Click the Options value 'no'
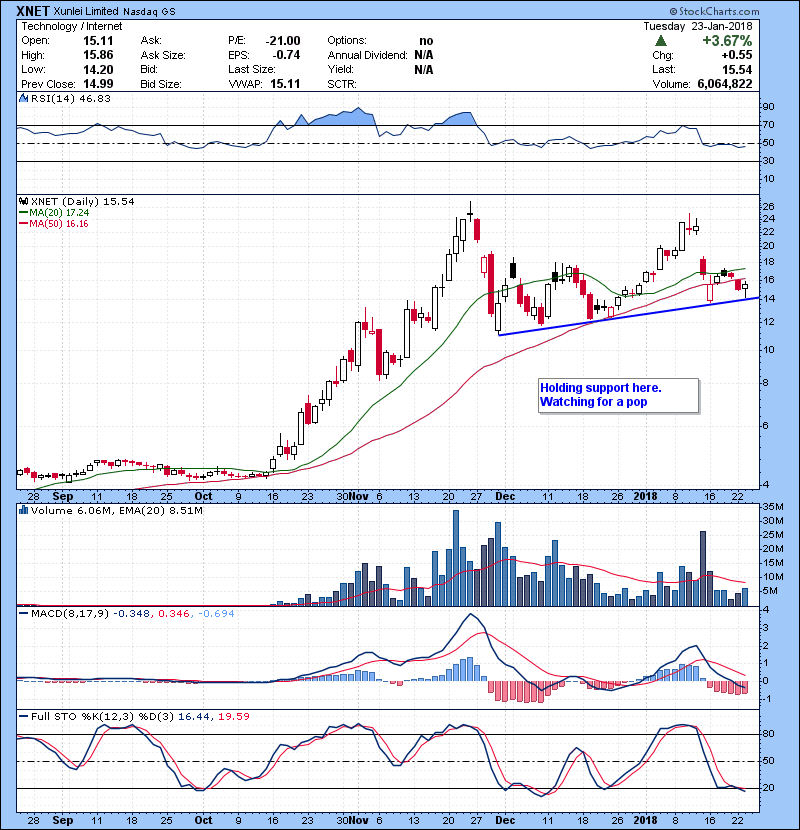Image resolution: width=800 pixels, height=830 pixels. point(426,41)
